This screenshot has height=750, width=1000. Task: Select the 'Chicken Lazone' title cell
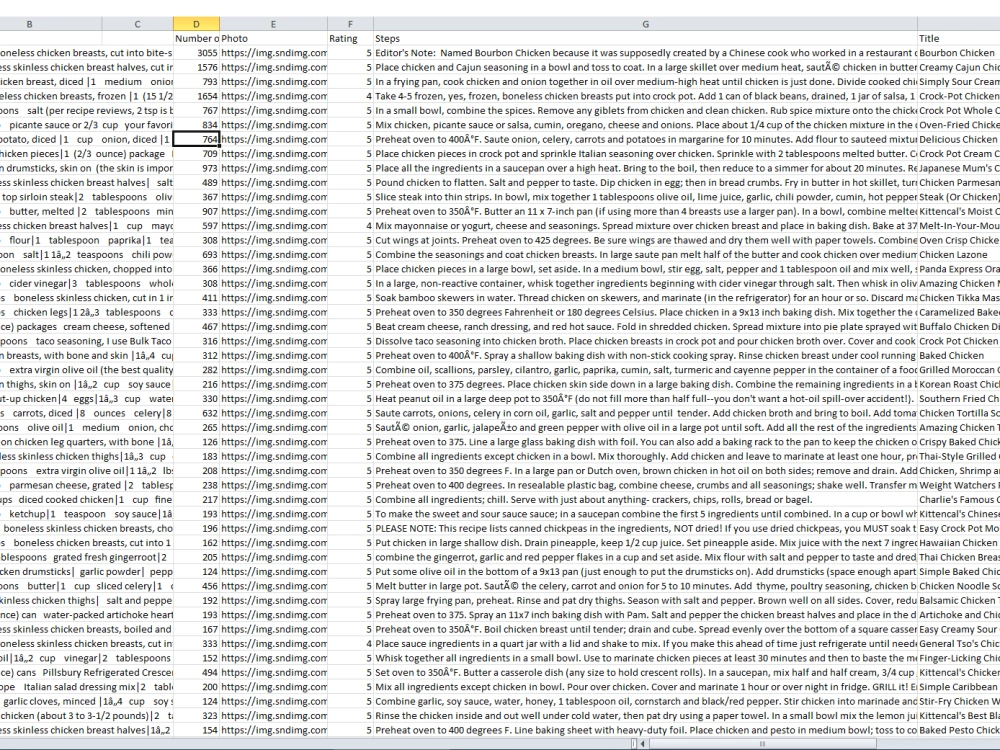pyautogui.click(x=959, y=254)
